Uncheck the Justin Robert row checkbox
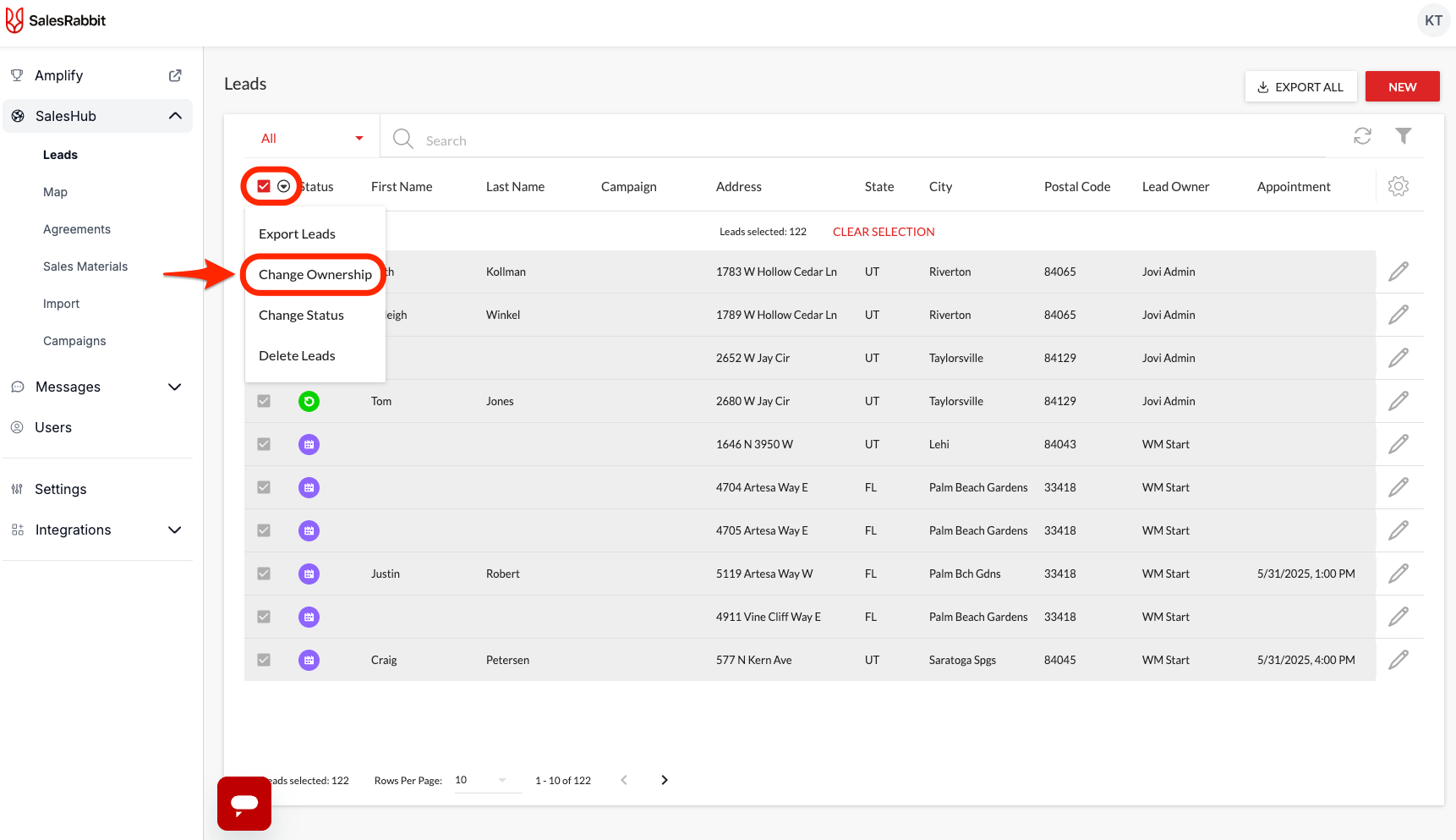The height and width of the screenshot is (840, 1456). click(x=264, y=574)
